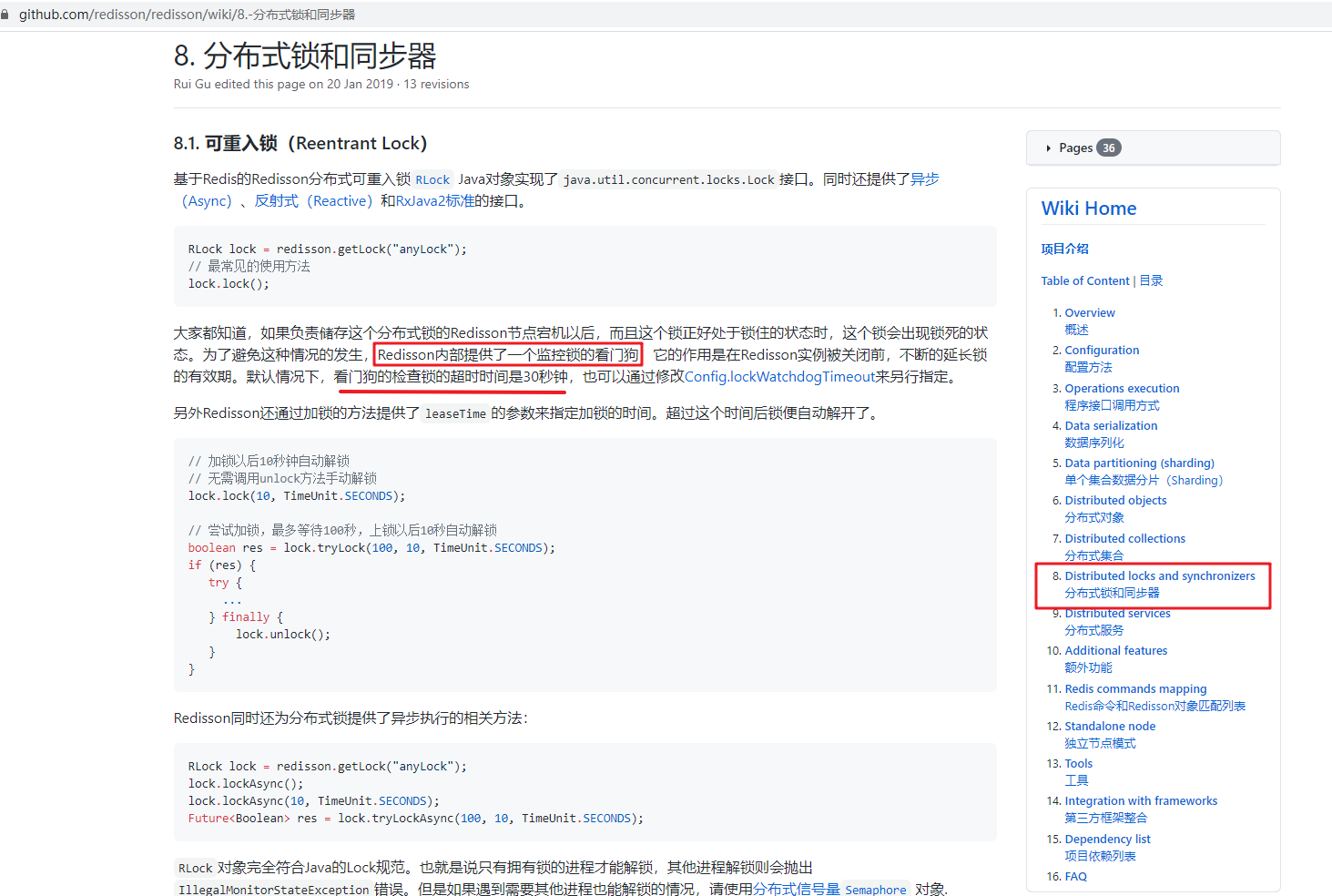Open the 程序接口调用方式 link

tap(1112, 405)
